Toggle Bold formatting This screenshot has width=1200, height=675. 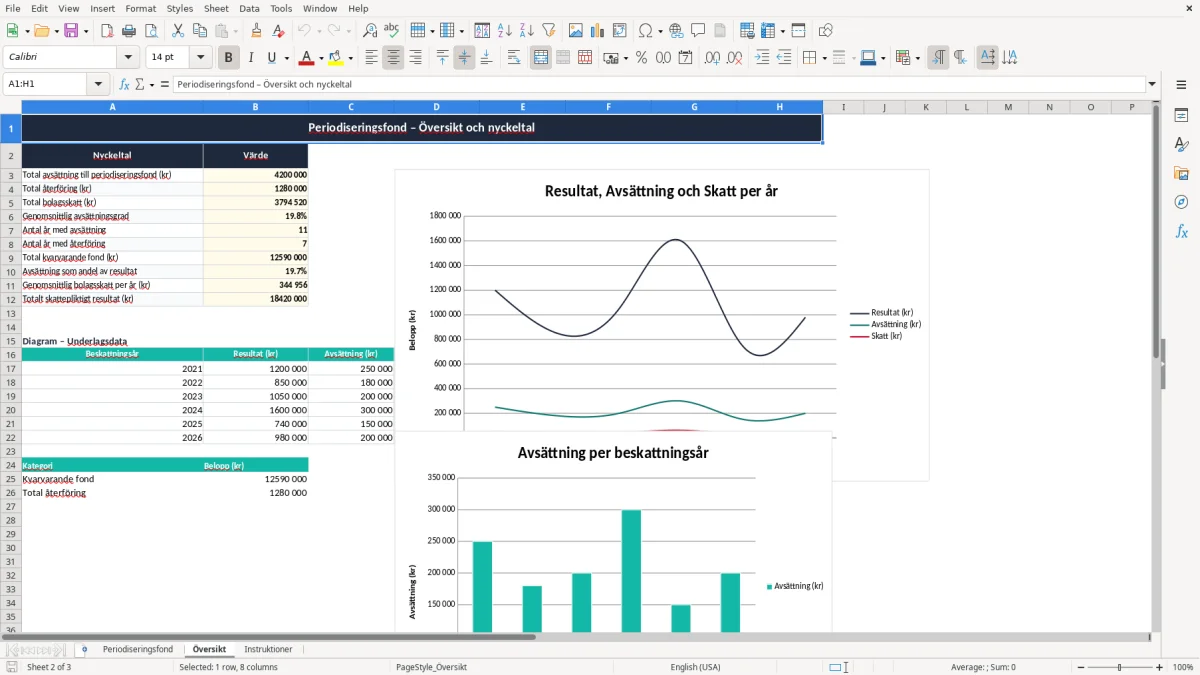(229, 58)
